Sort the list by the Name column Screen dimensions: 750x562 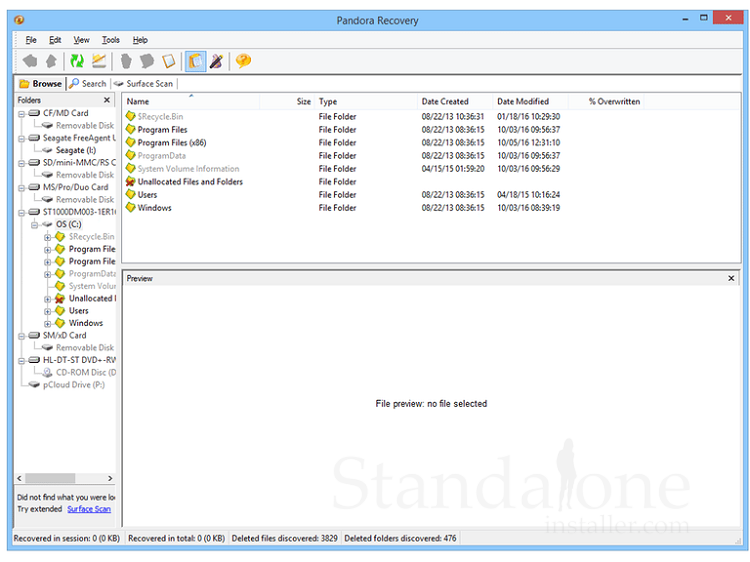pyautogui.click(x=191, y=101)
